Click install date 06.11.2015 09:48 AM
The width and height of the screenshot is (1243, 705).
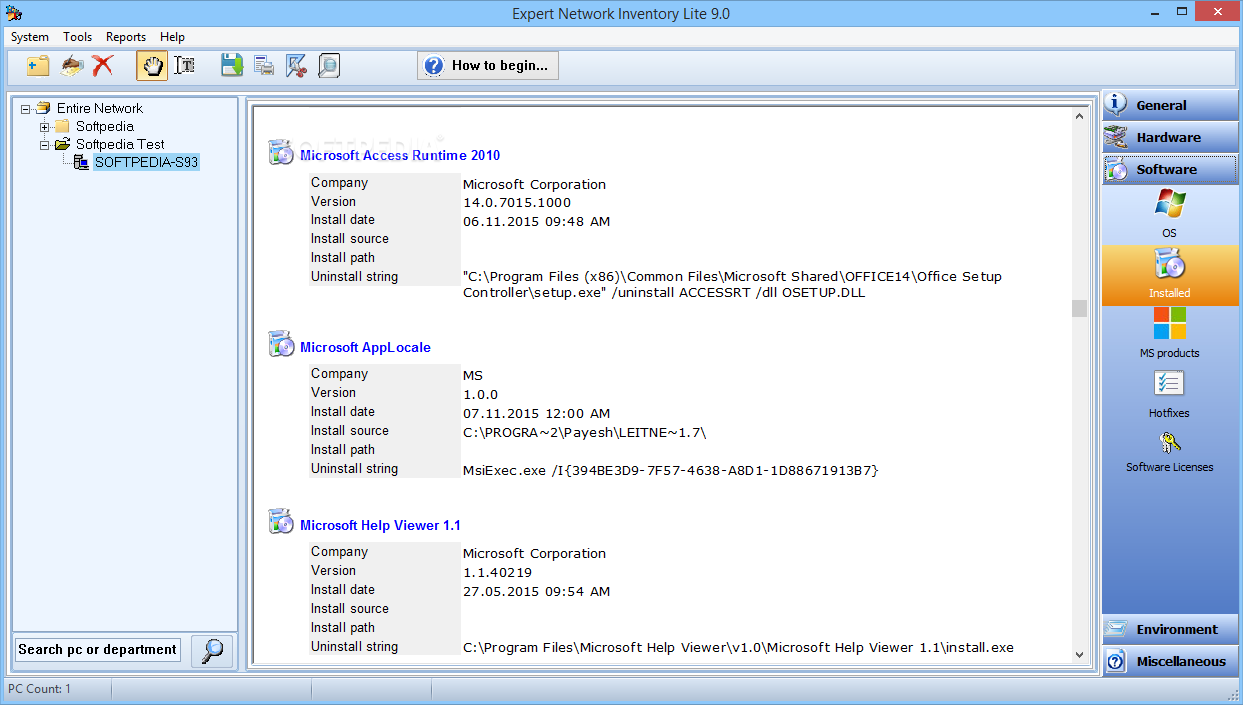[536, 222]
